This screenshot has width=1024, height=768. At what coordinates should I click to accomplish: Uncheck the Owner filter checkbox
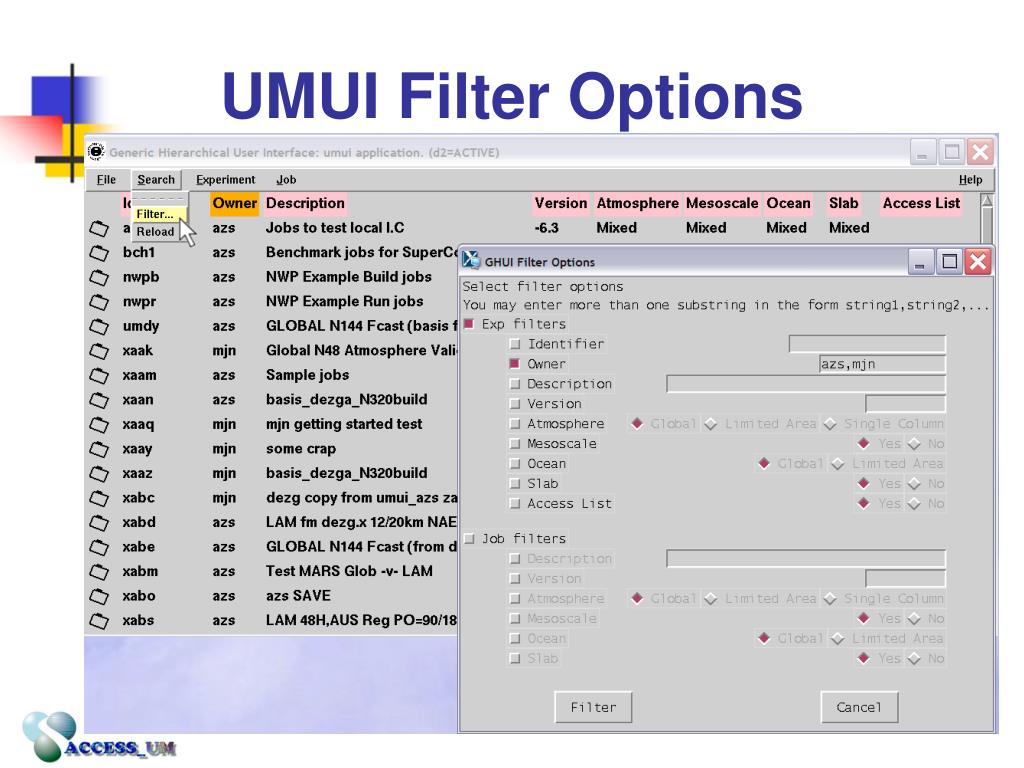[x=515, y=364]
